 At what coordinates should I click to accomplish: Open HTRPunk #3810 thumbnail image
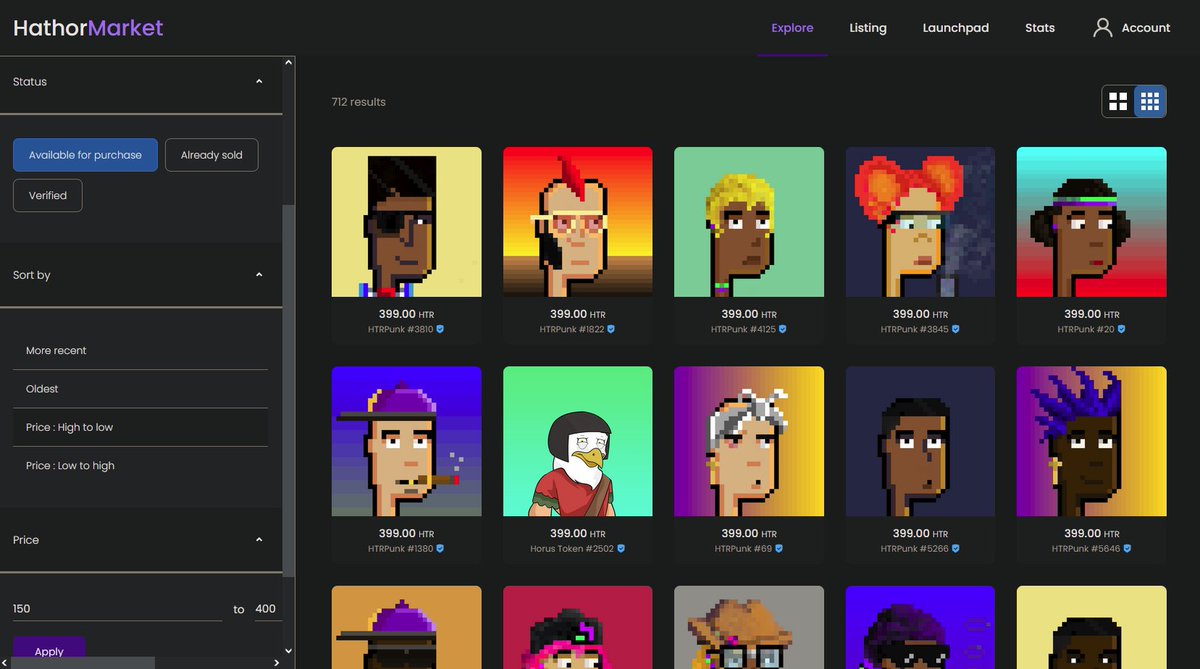coord(407,222)
